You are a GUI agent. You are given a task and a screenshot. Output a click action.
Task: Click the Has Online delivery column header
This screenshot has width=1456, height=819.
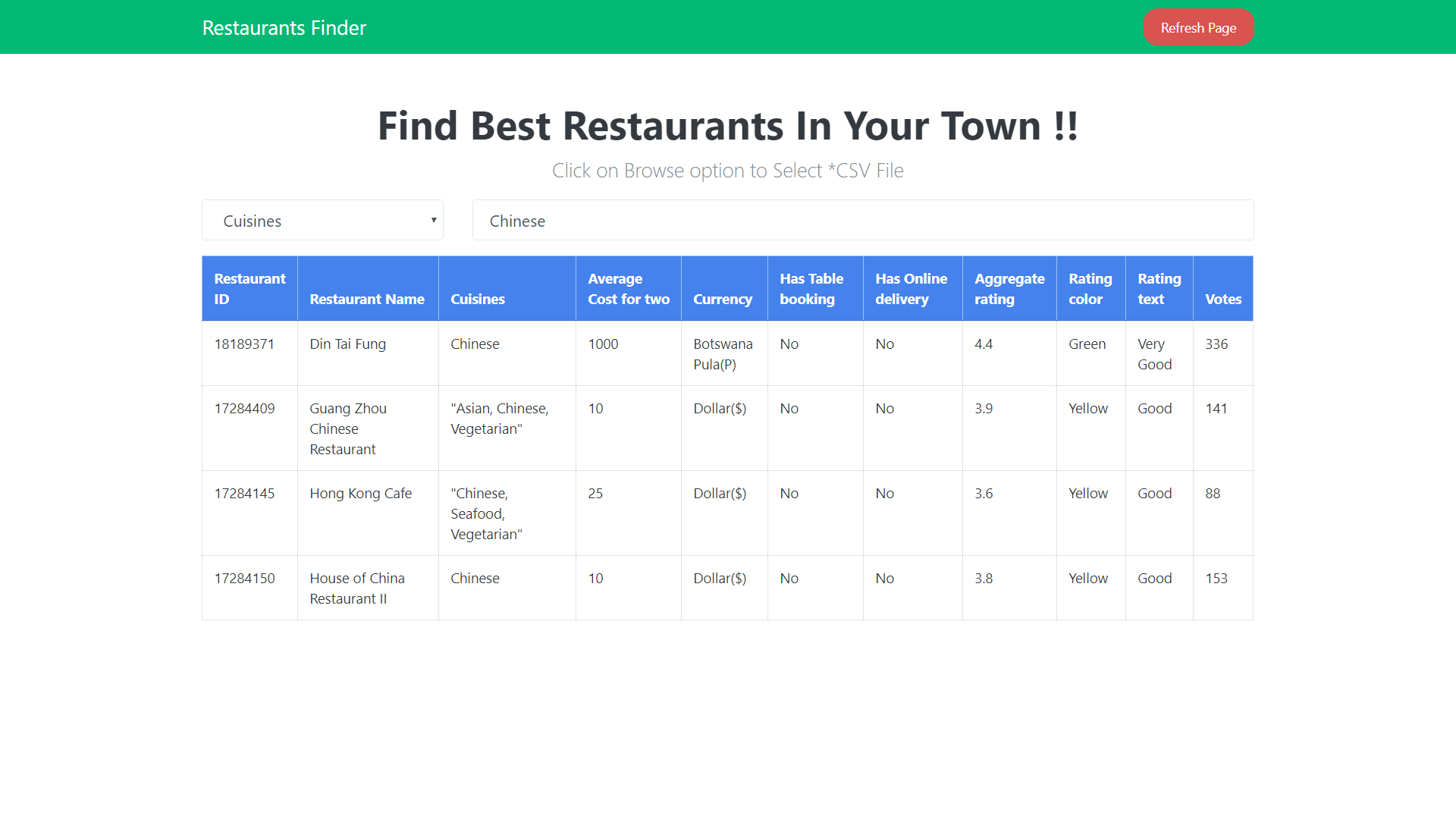click(x=911, y=288)
